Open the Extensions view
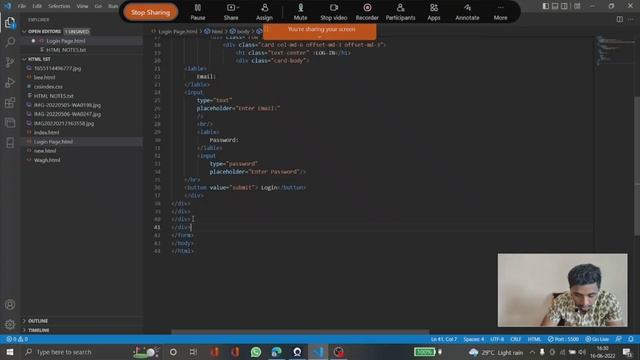Viewport: 640px width, 360px height. tap(10, 102)
